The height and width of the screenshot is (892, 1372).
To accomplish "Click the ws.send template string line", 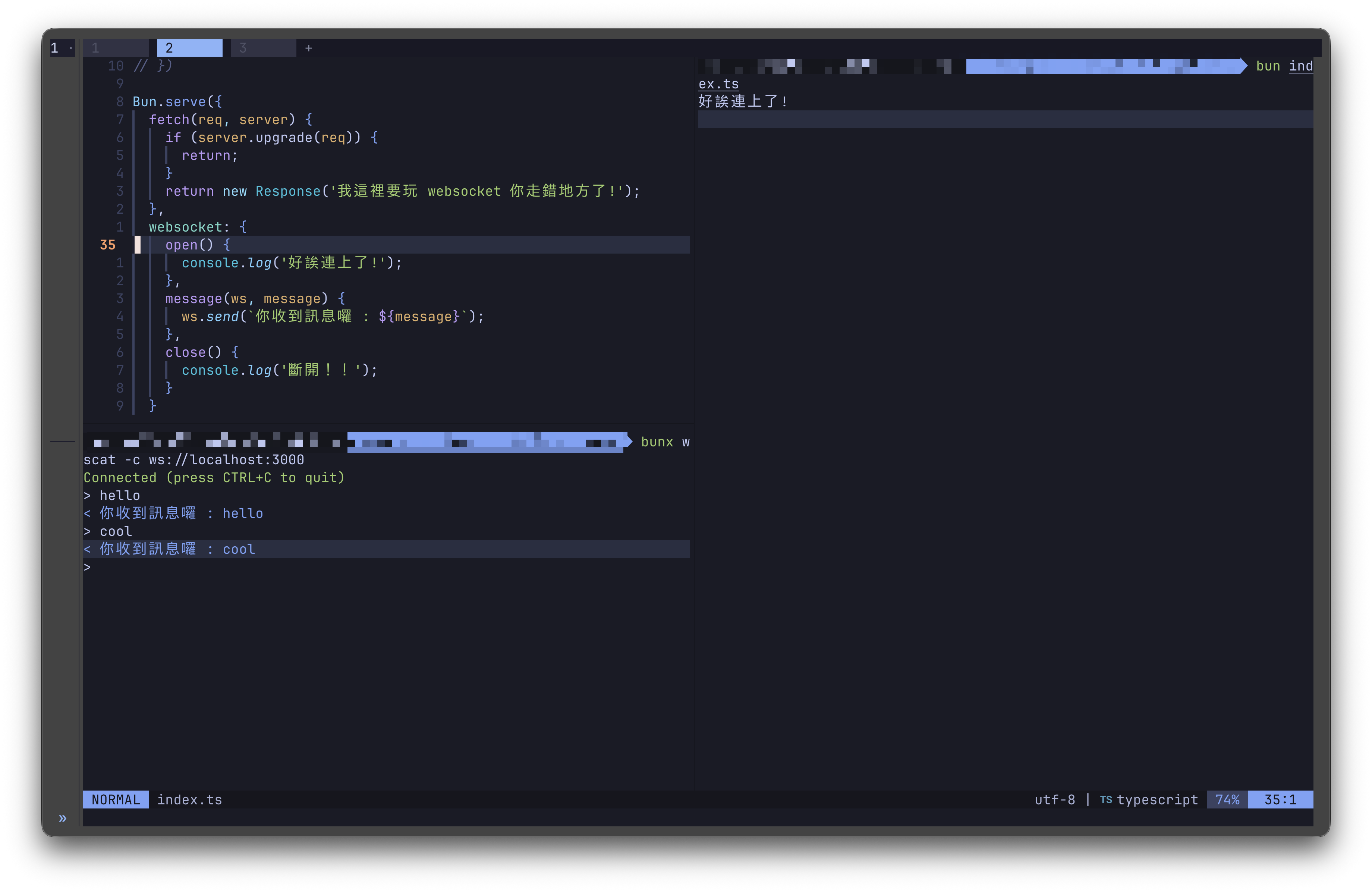I will click(x=333, y=316).
